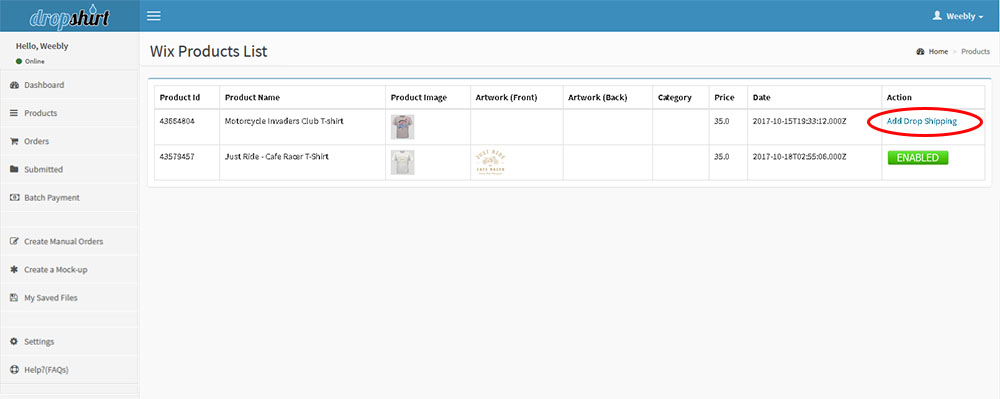Click the Create Manual Orders edit icon

click(x=14, y=242)
